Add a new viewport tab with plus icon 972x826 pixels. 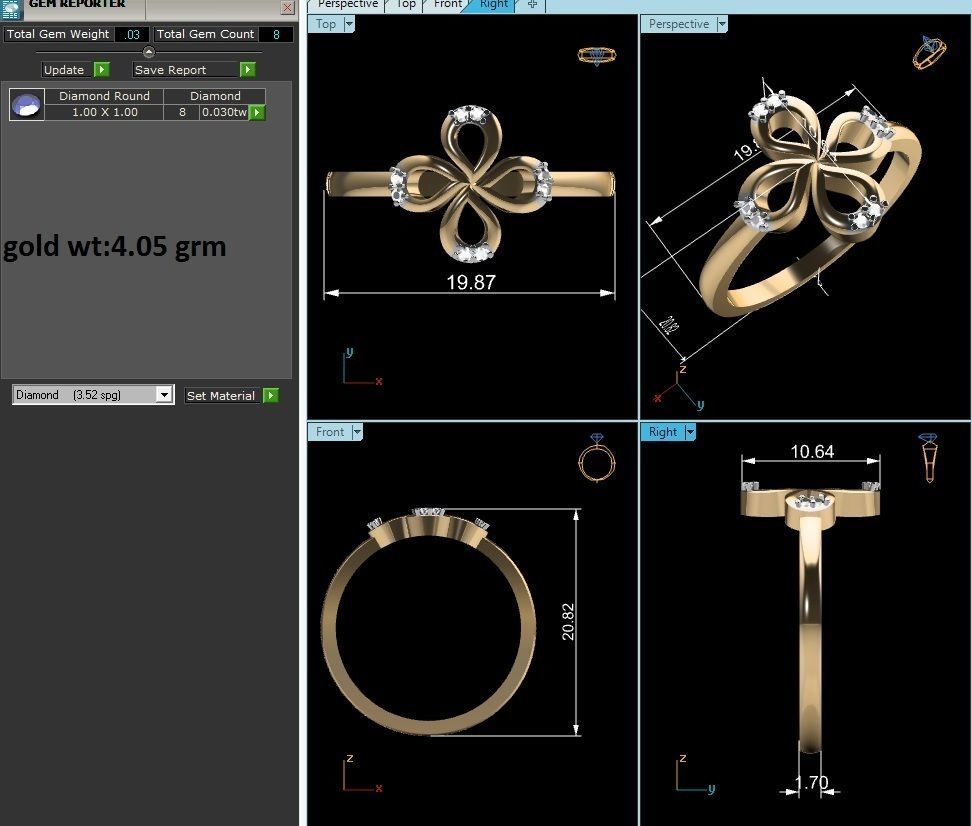point(532,4)
